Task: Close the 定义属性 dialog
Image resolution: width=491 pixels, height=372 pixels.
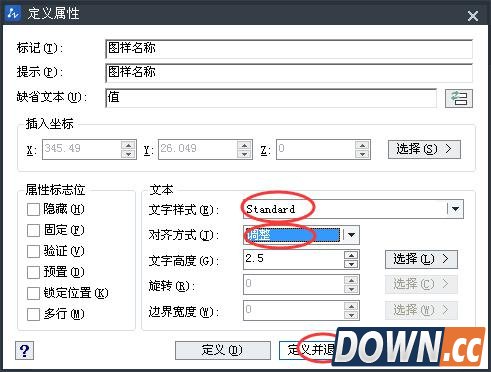Action: coord(473,16)
